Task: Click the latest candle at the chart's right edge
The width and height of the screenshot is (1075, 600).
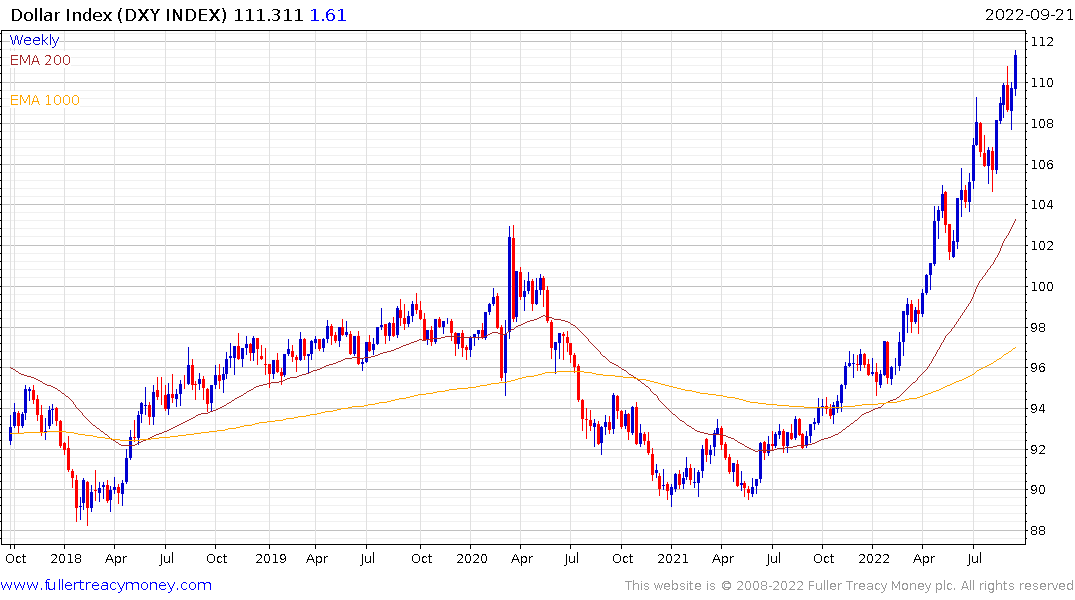Action: pos(1015,71)
